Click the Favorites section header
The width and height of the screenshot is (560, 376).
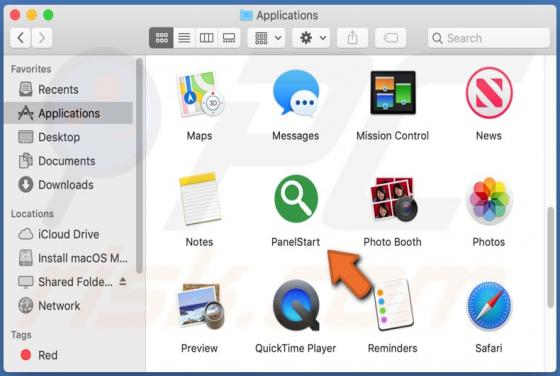pyautogui.click(x=31, y=69)
